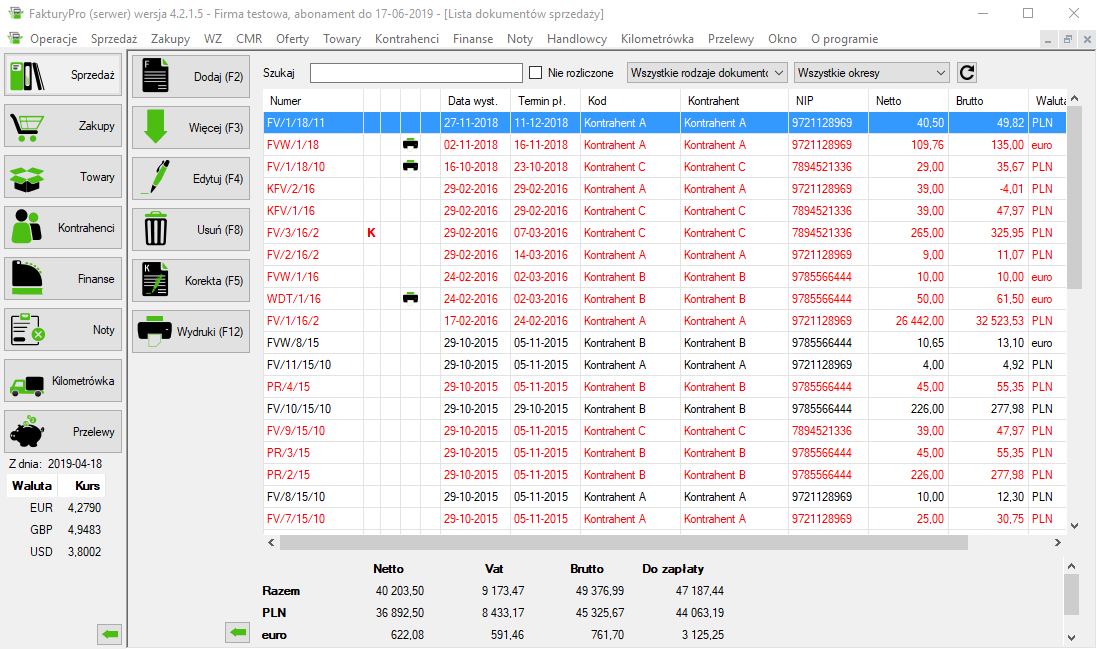Click the Dodaj (F2) button
This screenshot has width=1097, height=649.
[191, 76]
